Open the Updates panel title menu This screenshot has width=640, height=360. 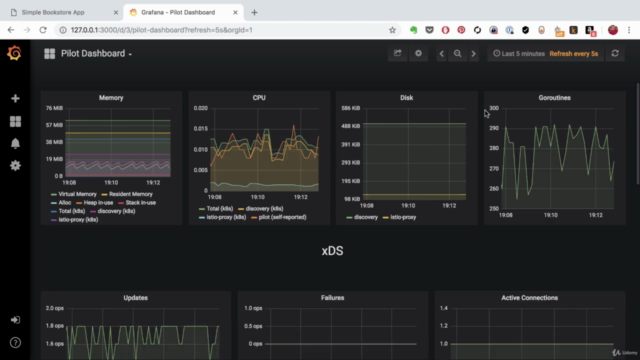136,298
